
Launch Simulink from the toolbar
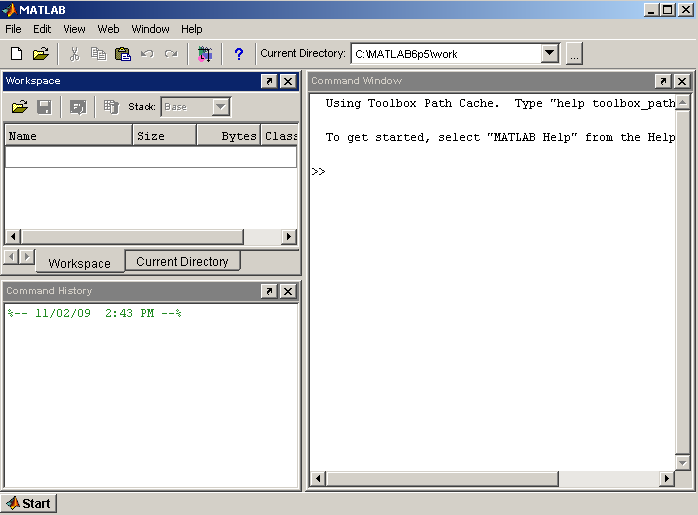coord(205,54)
